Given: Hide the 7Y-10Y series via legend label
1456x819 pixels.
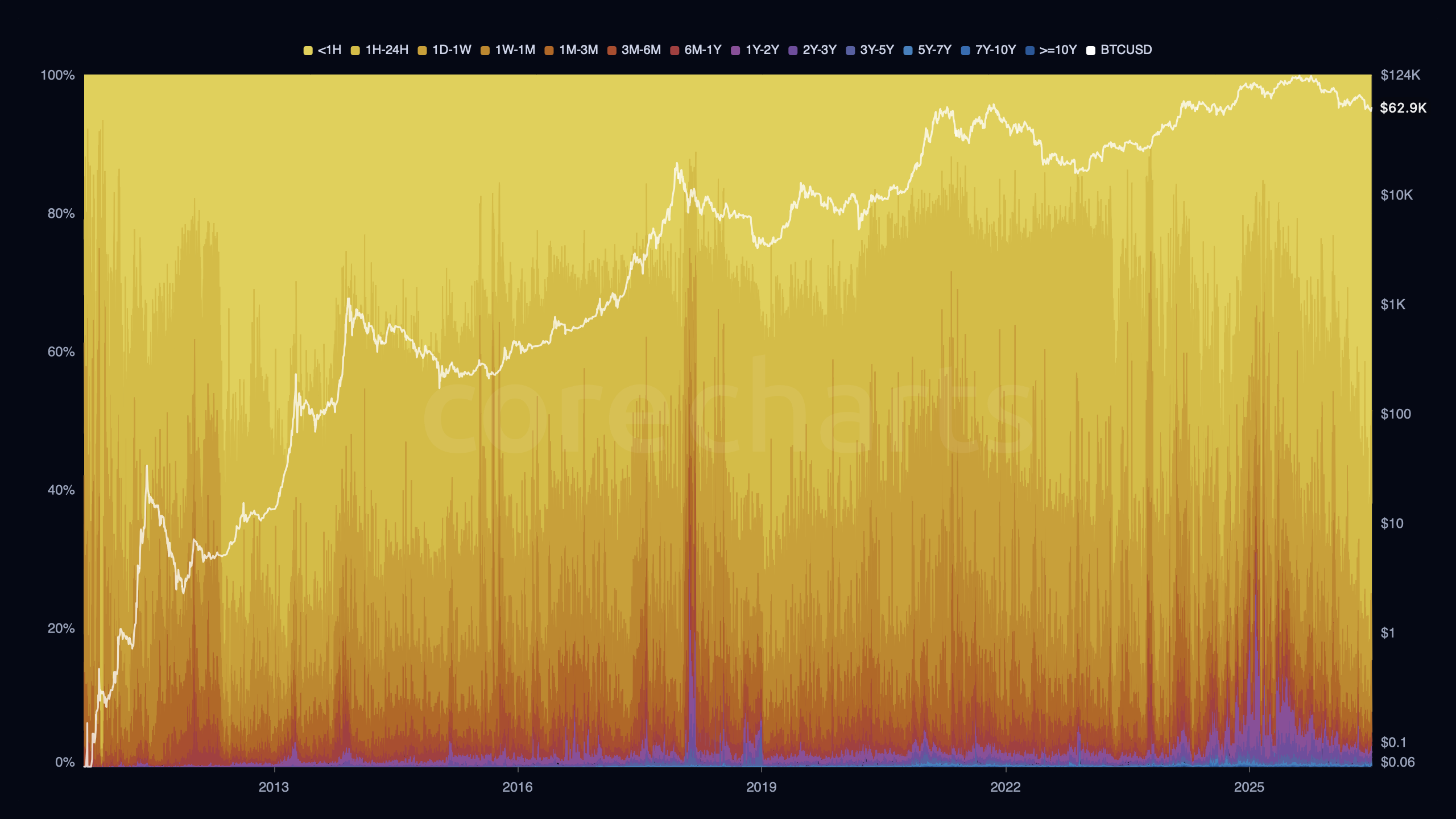Looking at the screenshot, I should [x=995, y=50].
